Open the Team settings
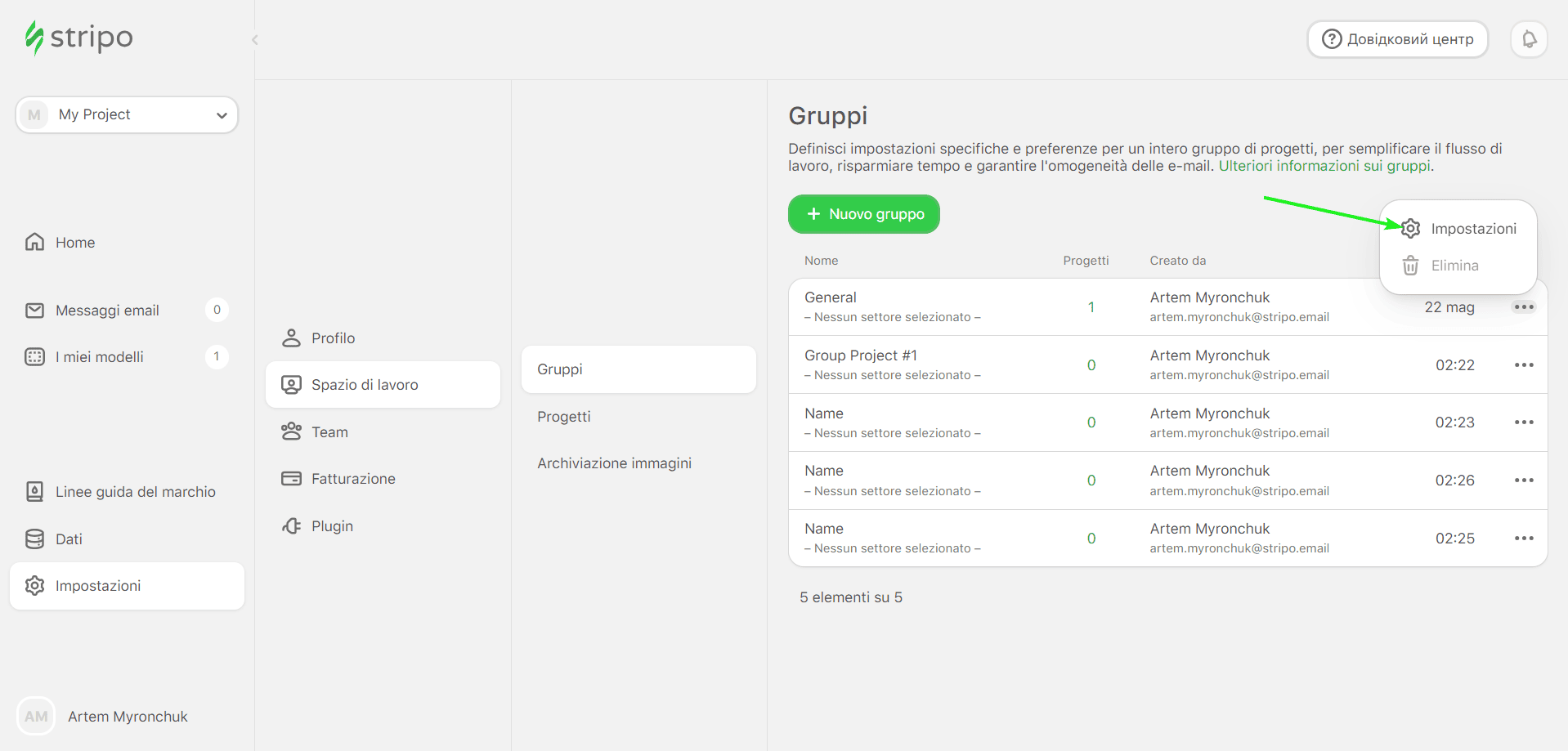This screenshot has height=751, width=1568. click(329, 432)
